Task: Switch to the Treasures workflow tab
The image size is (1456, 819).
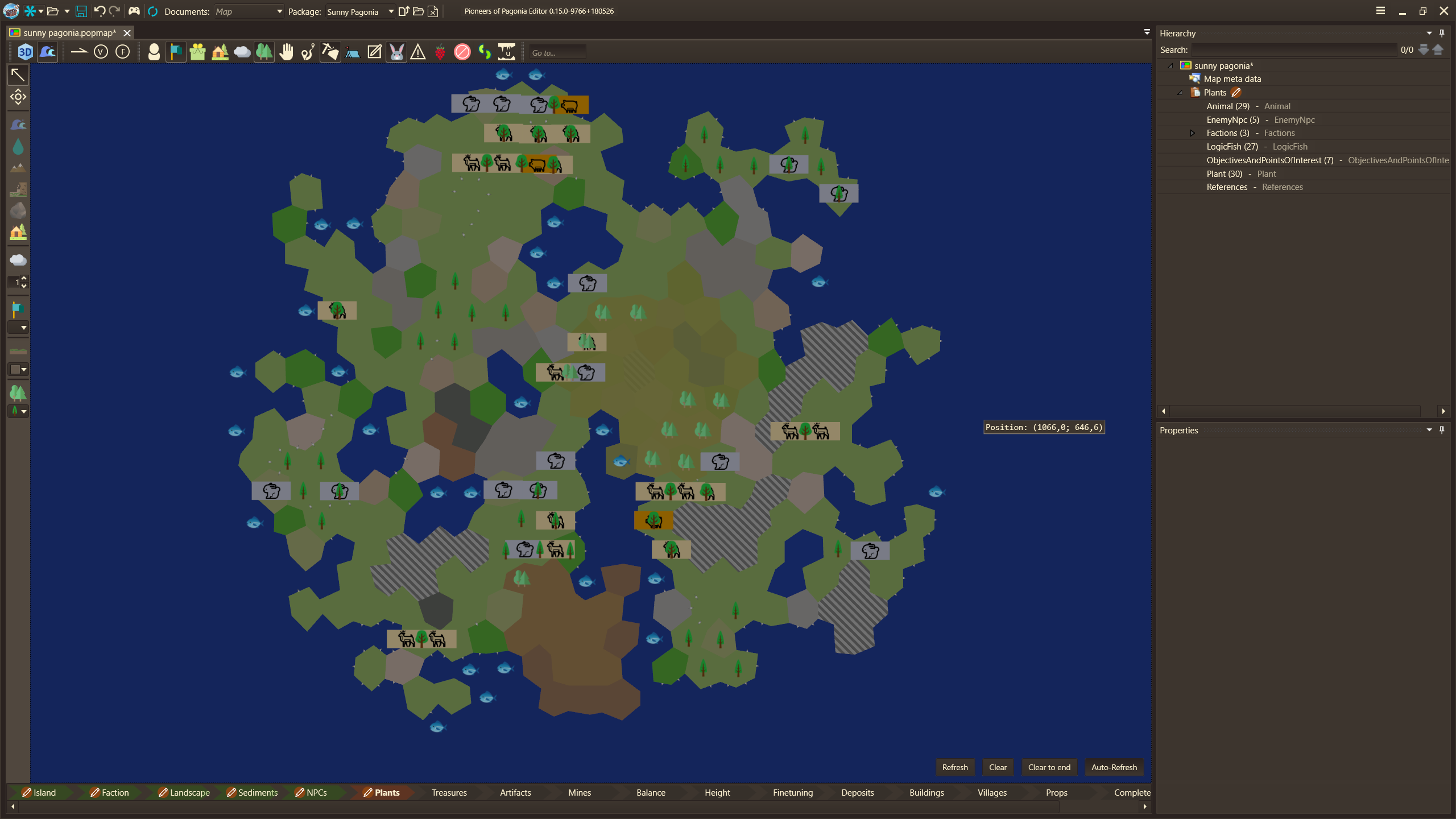Action: tap(449, 792)
